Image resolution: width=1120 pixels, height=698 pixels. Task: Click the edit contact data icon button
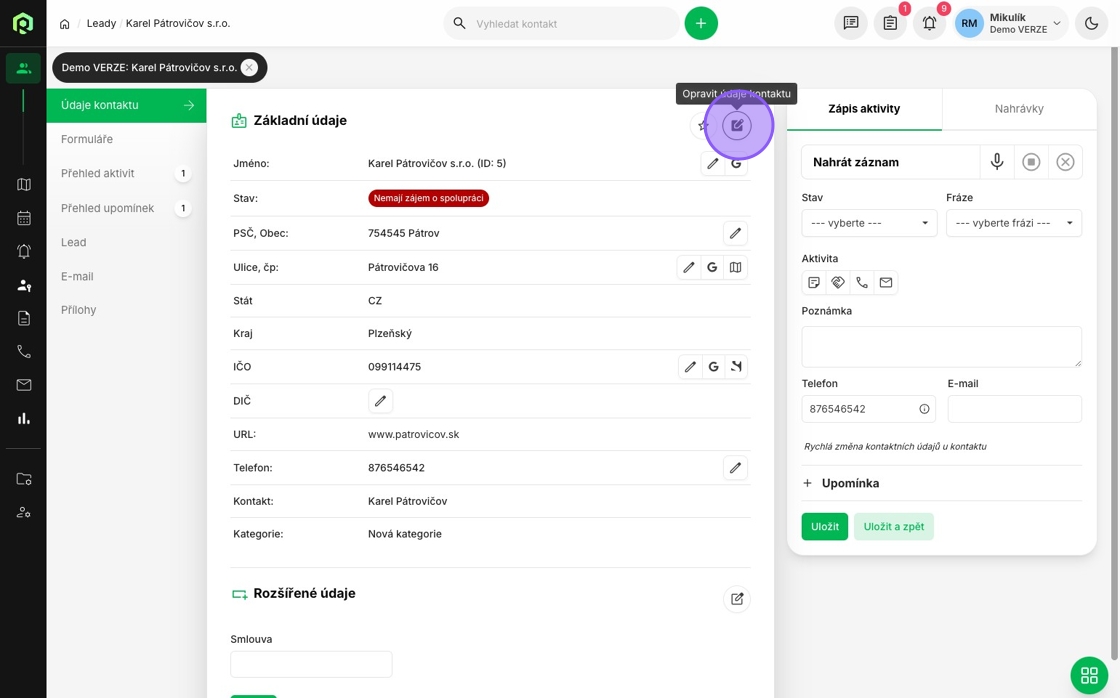tap(737, 126)
